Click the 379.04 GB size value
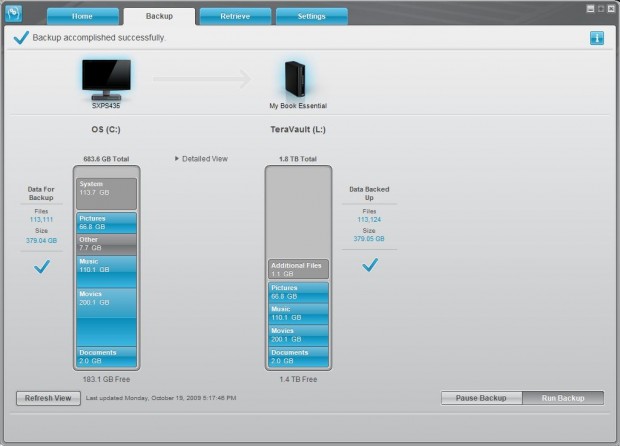This screenshot has width=620, height=446. 41,240
